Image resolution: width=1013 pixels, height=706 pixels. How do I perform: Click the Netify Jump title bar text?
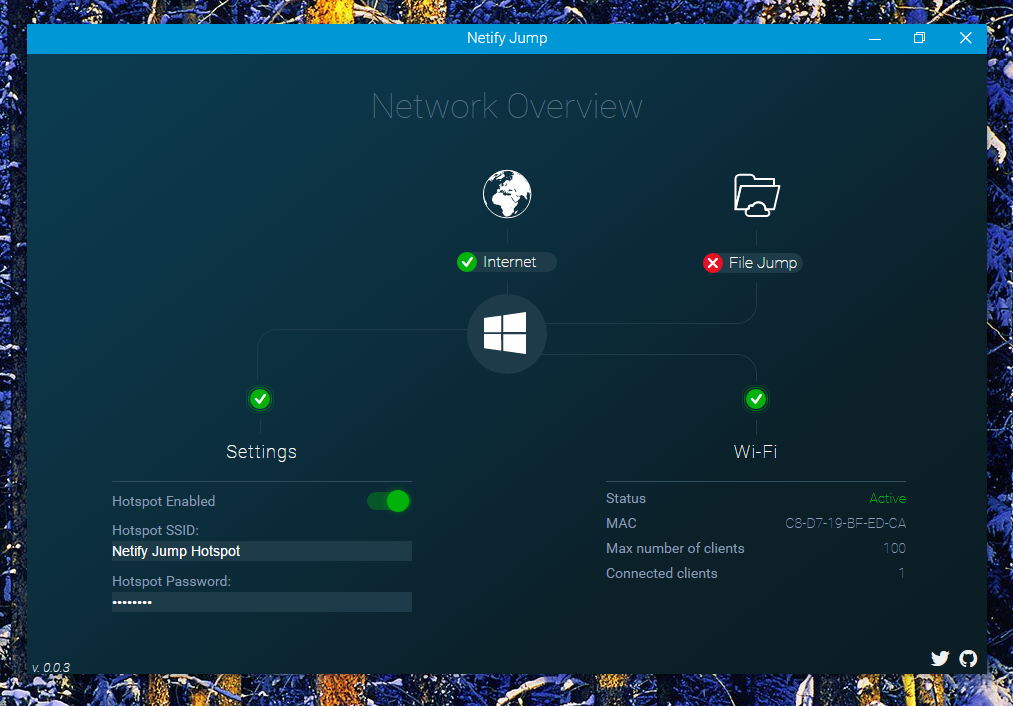507,38
